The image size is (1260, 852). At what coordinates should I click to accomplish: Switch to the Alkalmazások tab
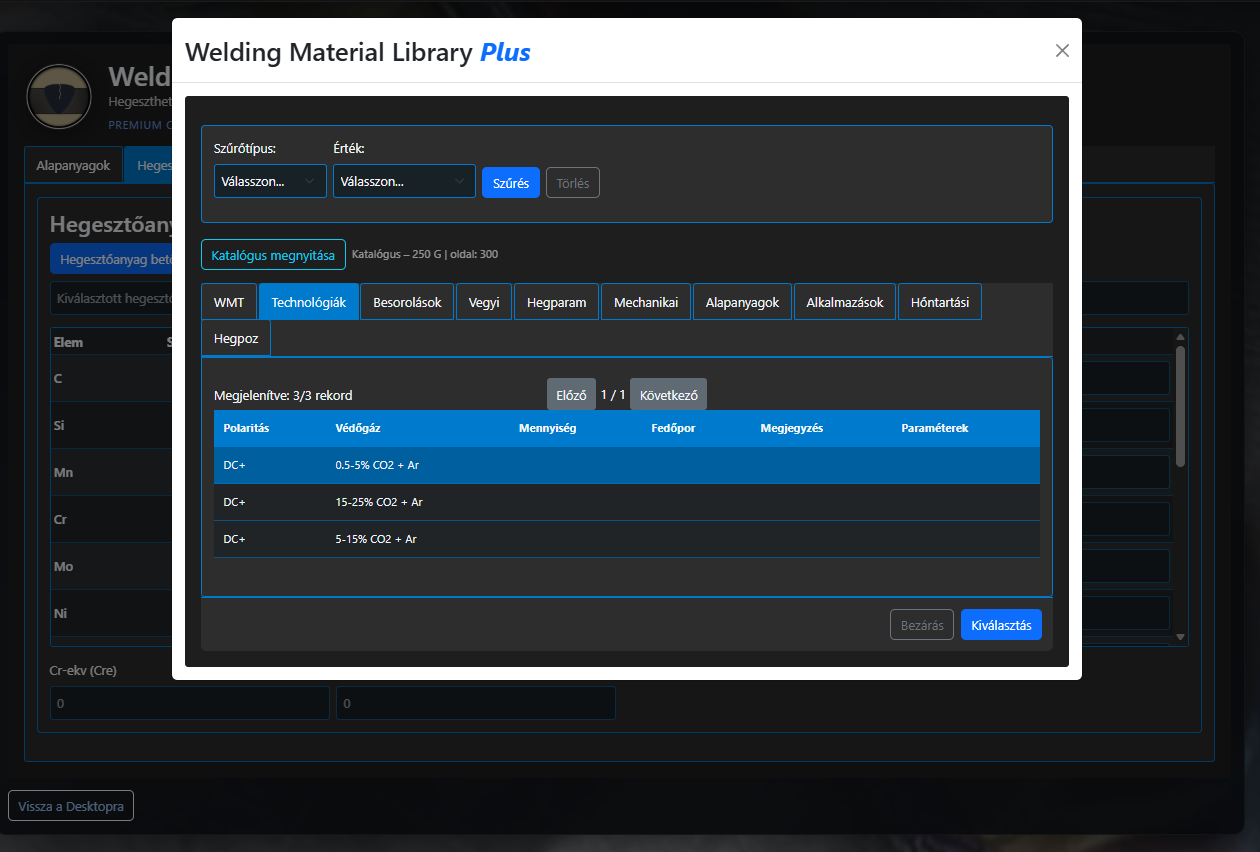(x=845, y=302)
